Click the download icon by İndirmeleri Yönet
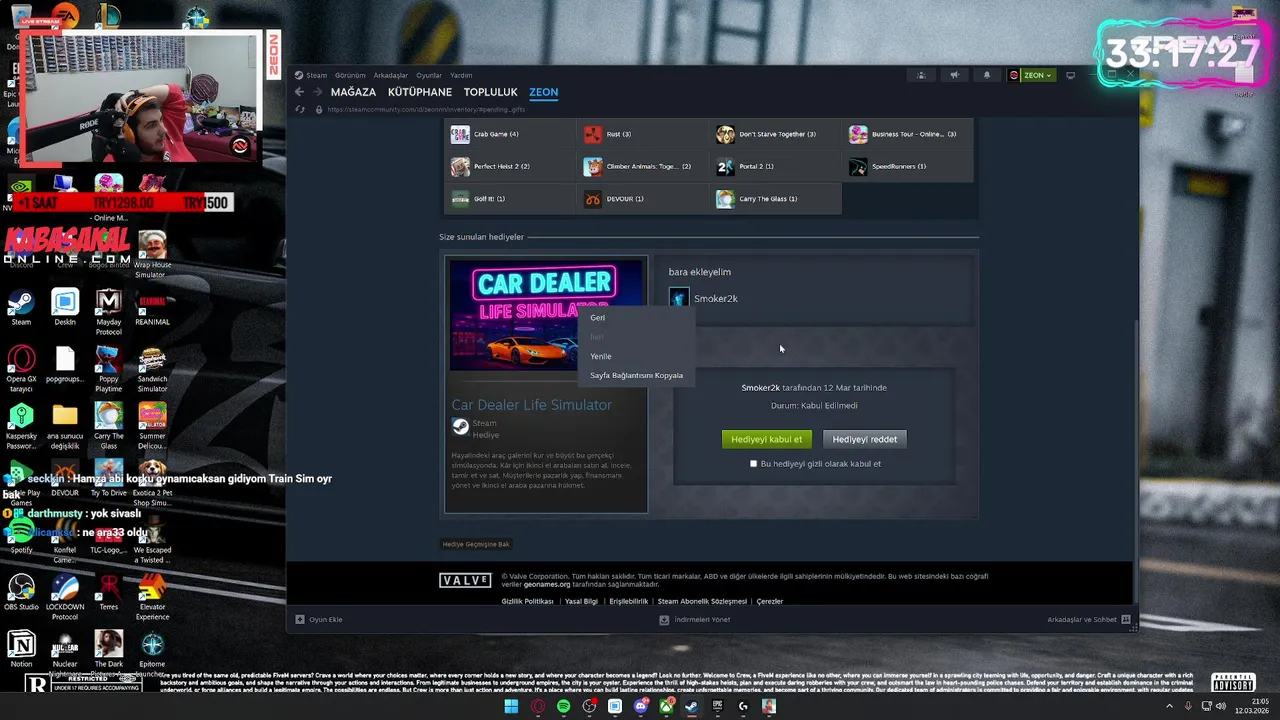The image size is (1280, 720). (x=664, y=619)
